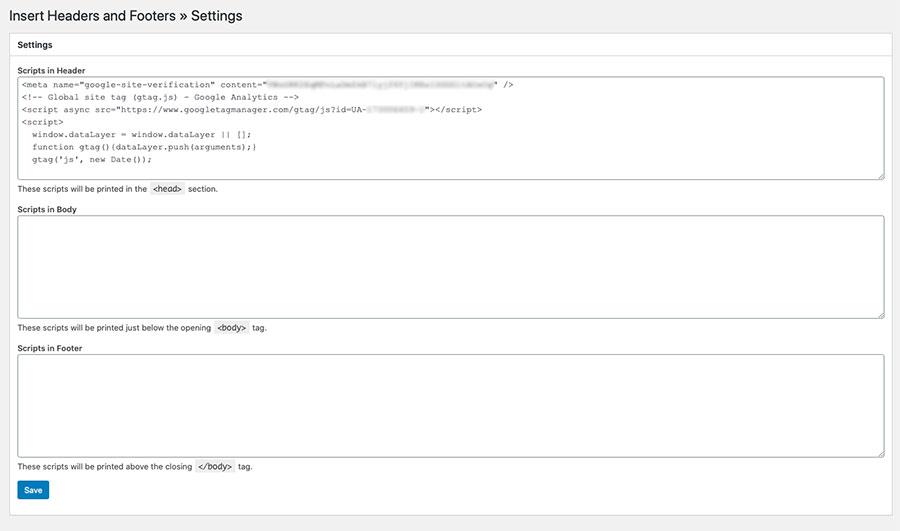Click the Scripts in Footer label
This screenshot has width=900, height=531.
(x=50, y=348)
